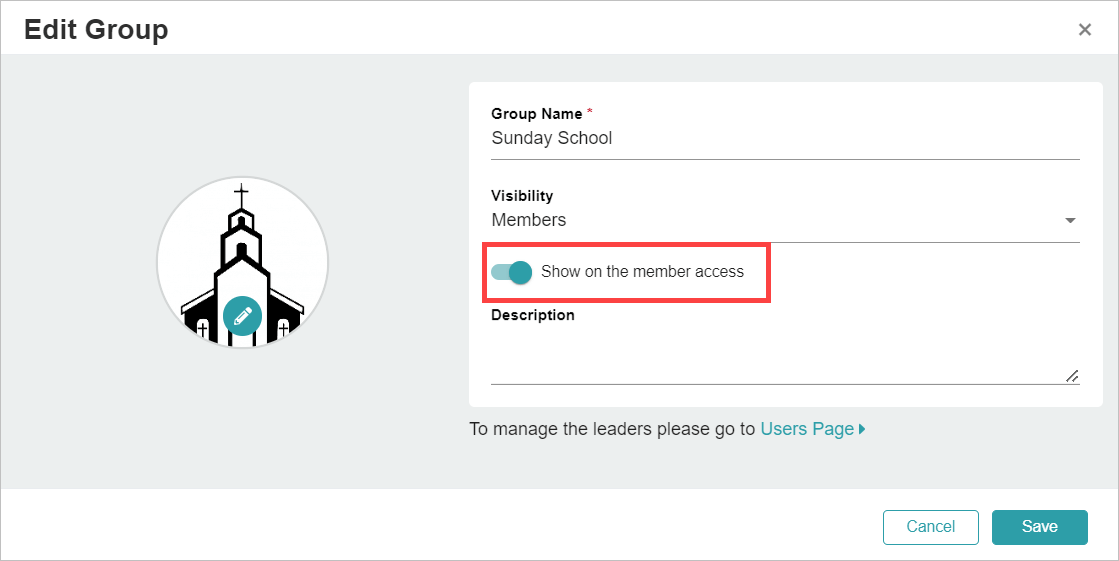The height and width of the screenshot is (561, 1119).
Task: Click inside the Description text area
Action: coord(785,355)
